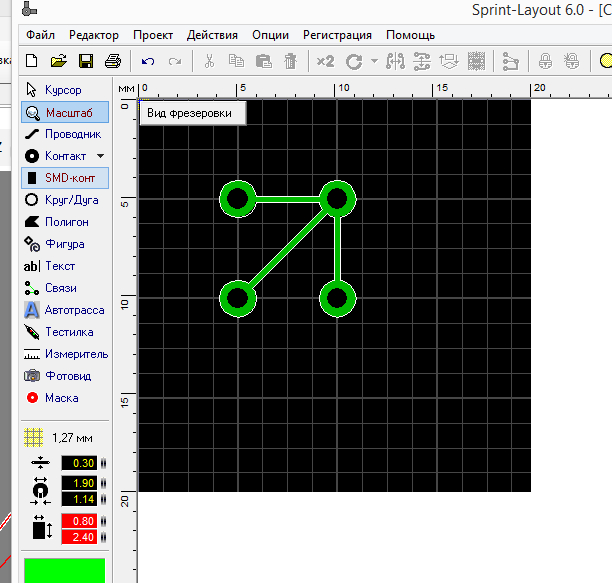Print the layout using the printer icon
Image resolution: width=612 pixels, height=583 pixels.
pos(113,61)
